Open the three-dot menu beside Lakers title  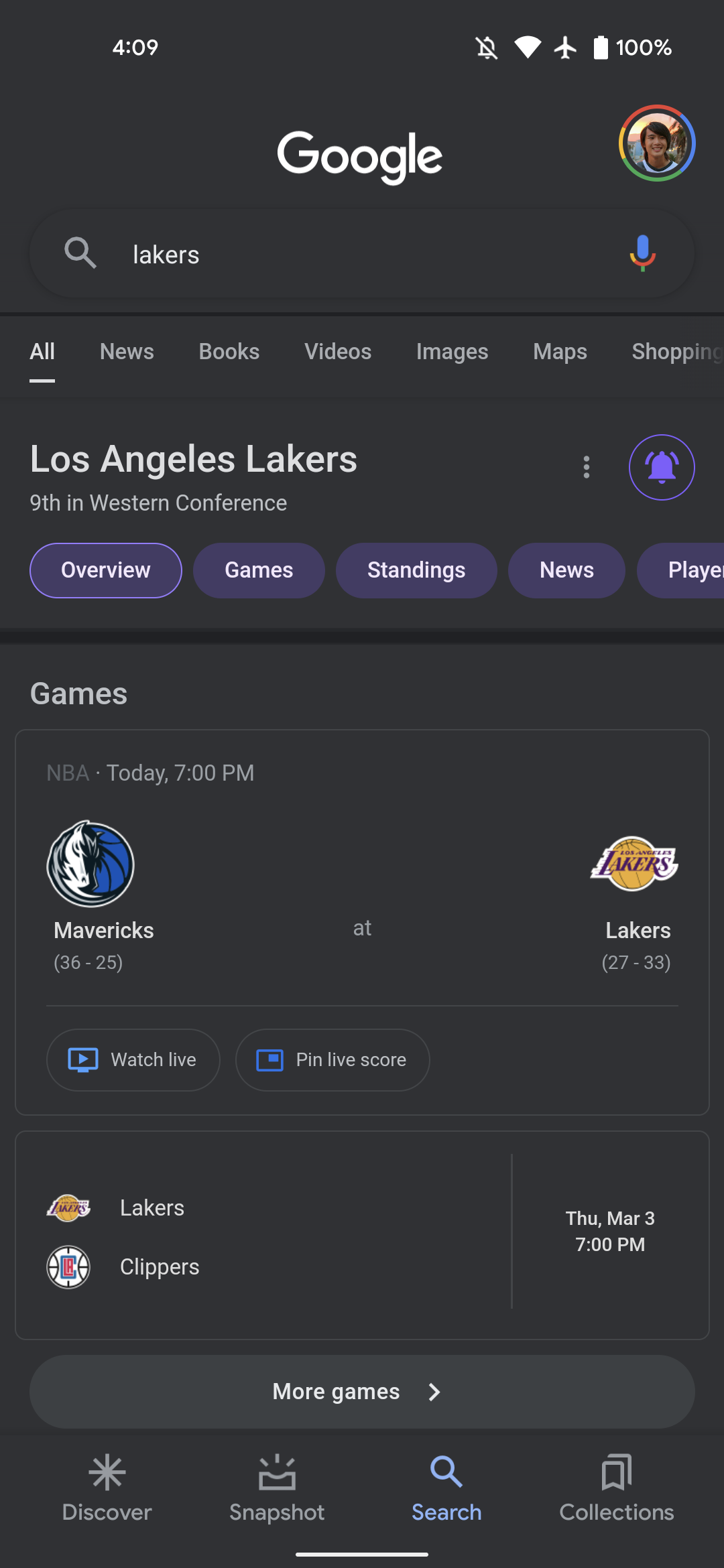coord(587,467)
